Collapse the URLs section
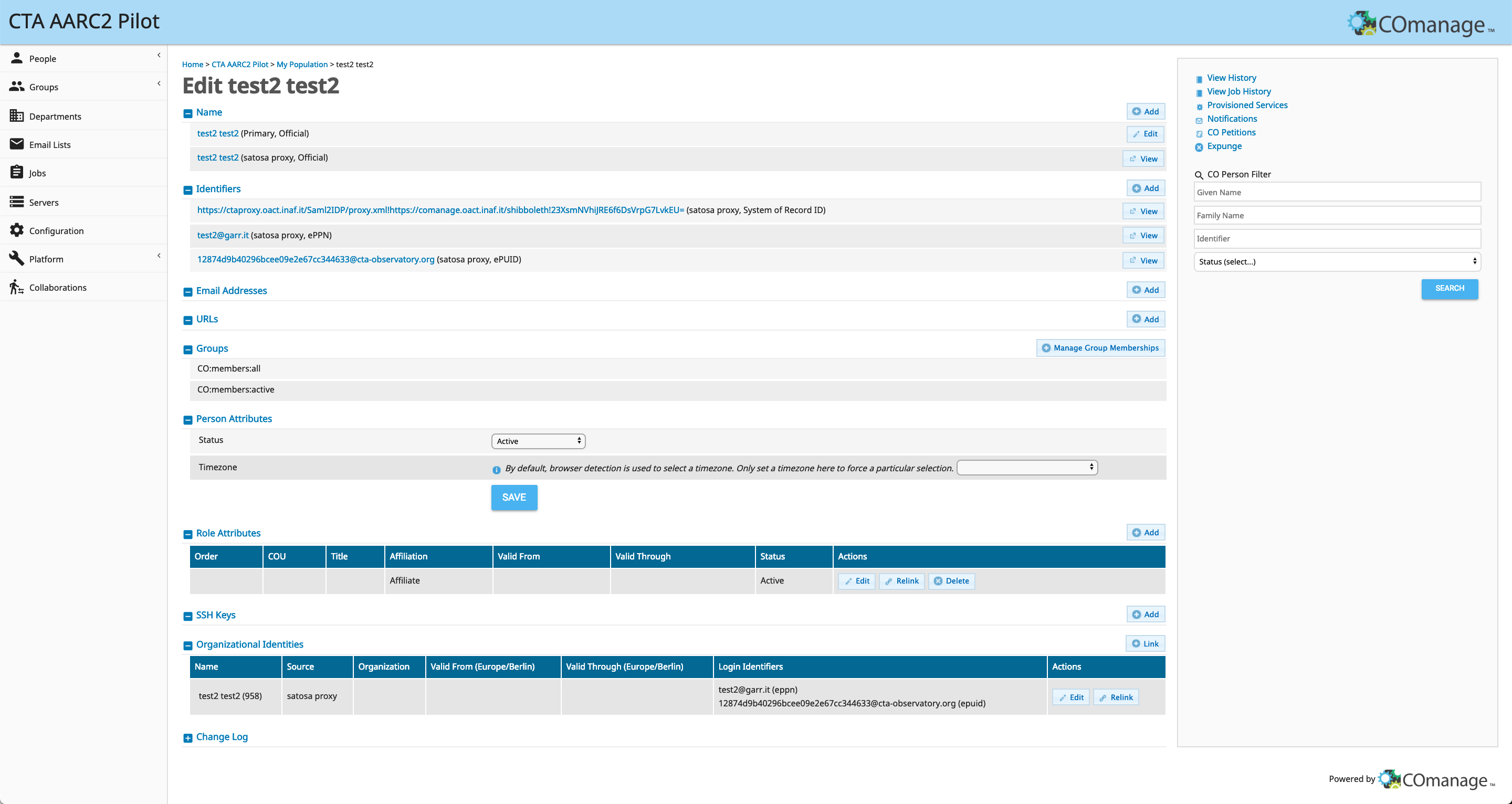This screenshot has height=804, width=1512. (x=188, y=321)
